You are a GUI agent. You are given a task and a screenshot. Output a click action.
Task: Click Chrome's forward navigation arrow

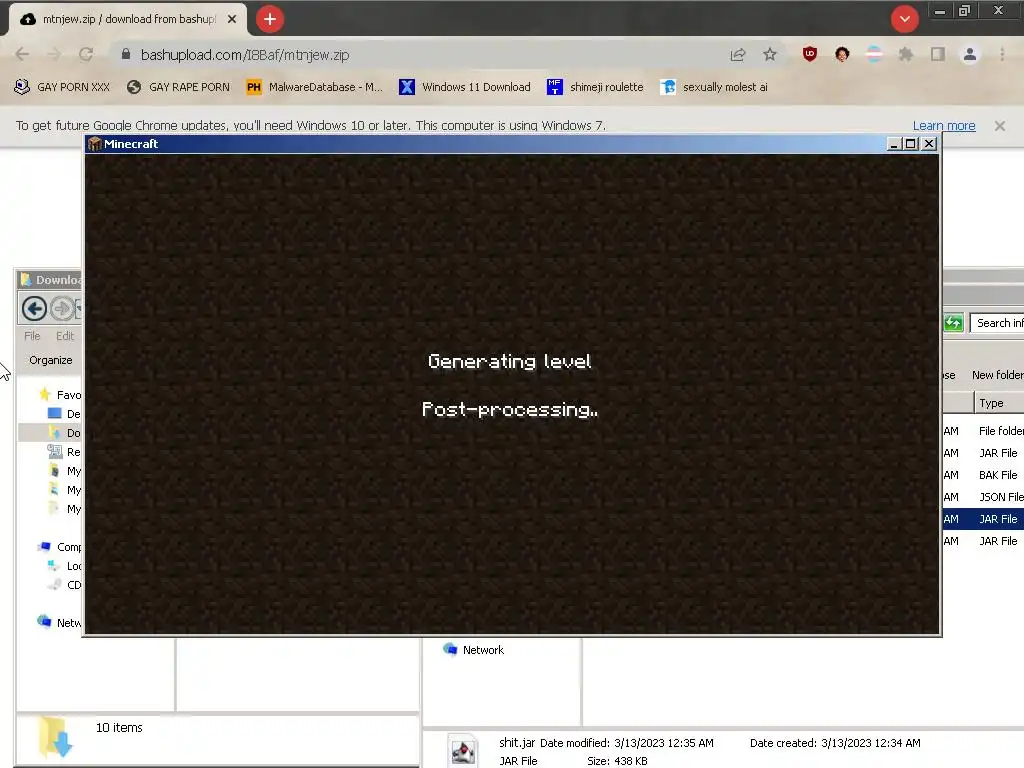pyautogui.click(x=54, y=55)
